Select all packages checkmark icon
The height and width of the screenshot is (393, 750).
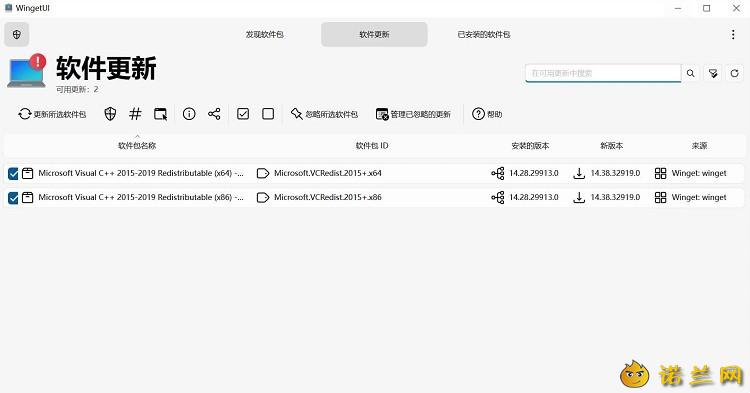243,114
